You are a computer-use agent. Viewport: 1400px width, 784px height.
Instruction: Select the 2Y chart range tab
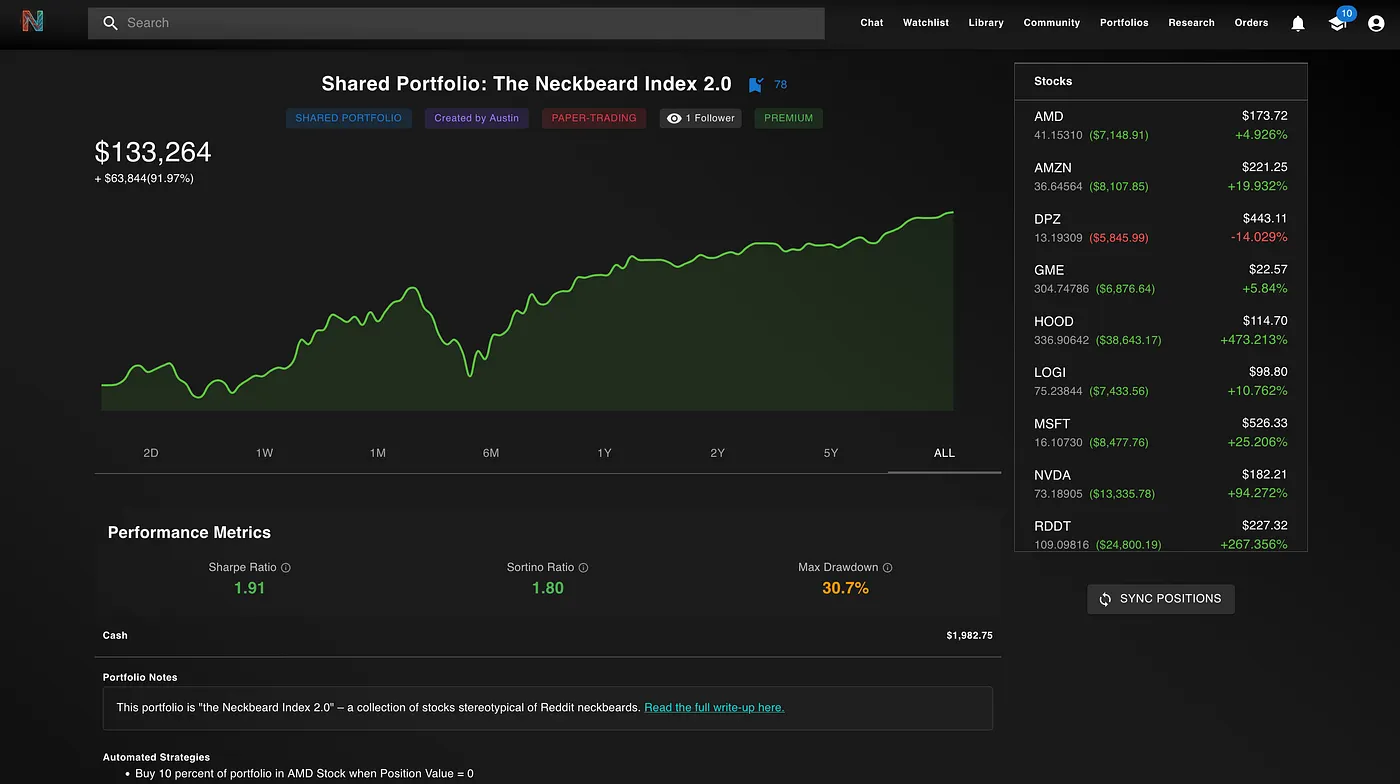click(x=718, y=453)
